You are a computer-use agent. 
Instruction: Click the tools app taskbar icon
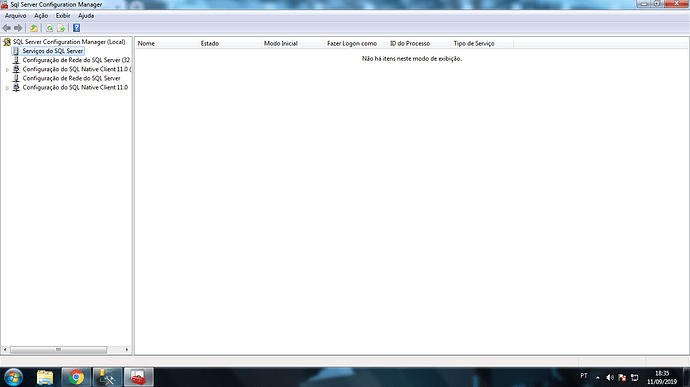pos(107,377)
